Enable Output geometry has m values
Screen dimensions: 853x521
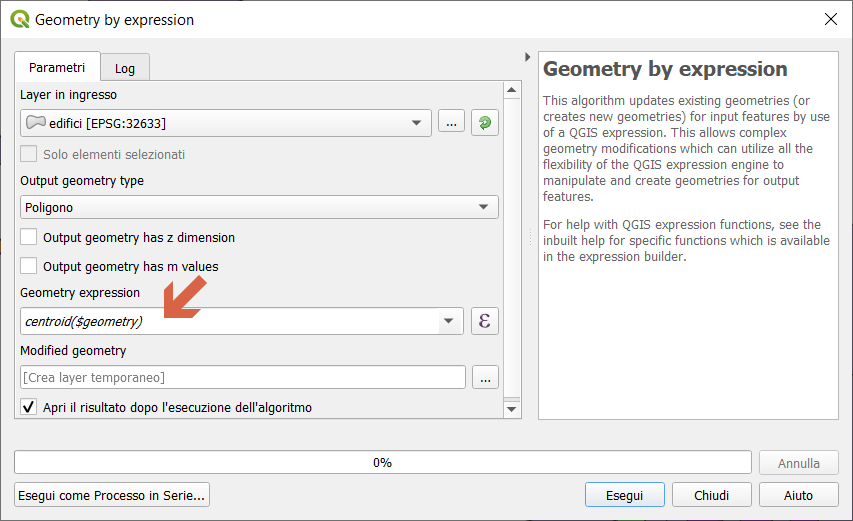click(x=29, y=266)
